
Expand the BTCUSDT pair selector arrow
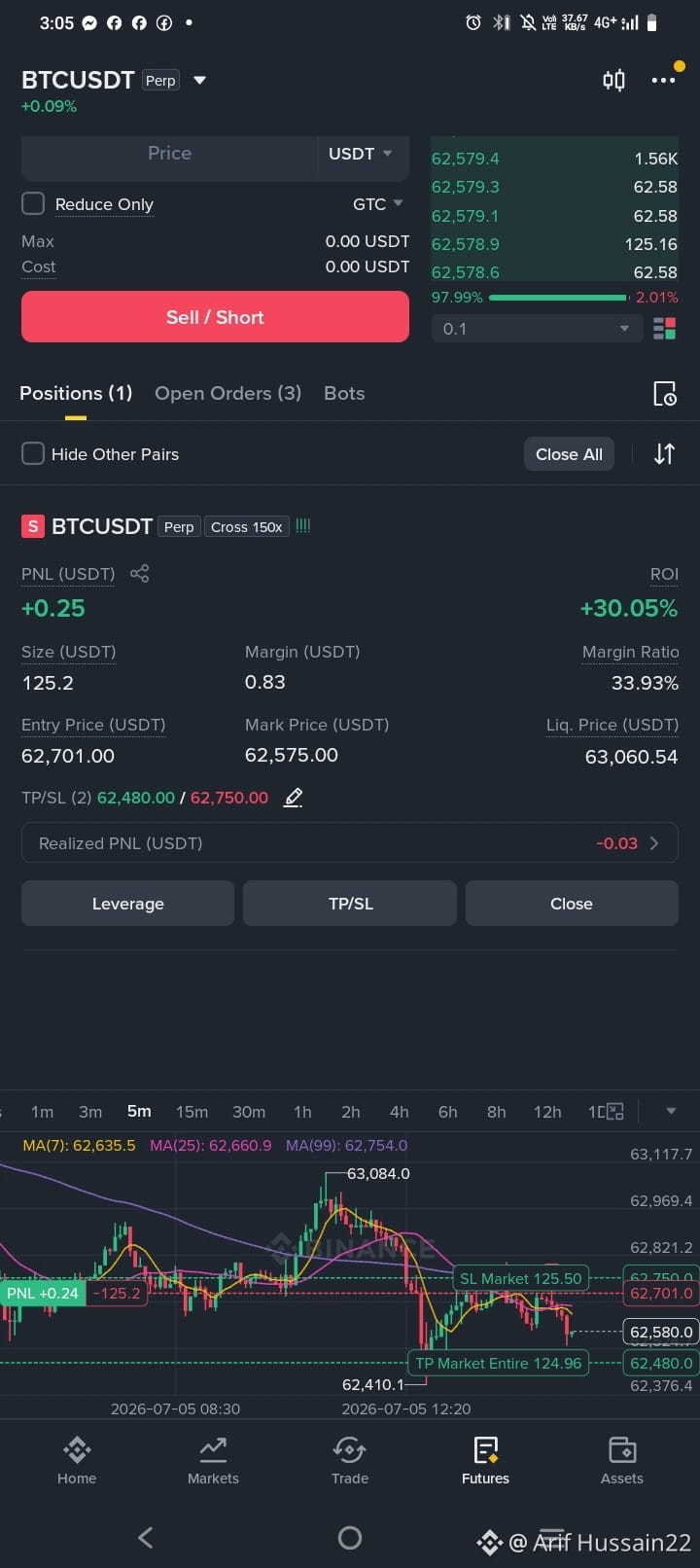(199, 80)
